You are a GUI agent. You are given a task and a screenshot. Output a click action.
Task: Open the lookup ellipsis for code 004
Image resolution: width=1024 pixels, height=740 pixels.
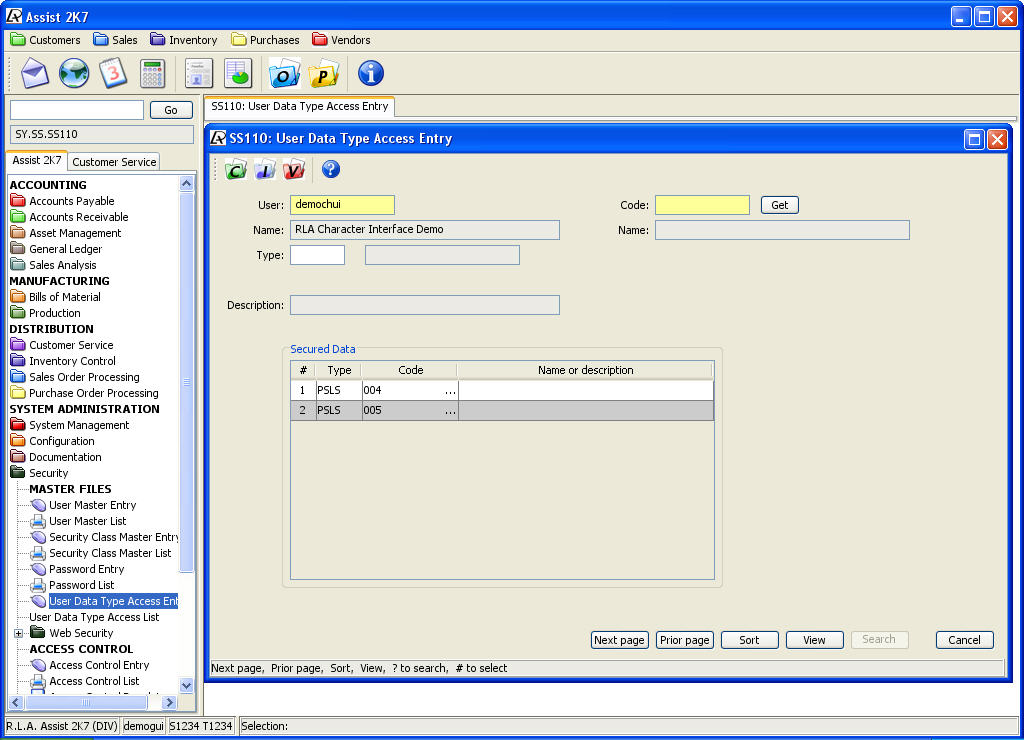point(450,391)
